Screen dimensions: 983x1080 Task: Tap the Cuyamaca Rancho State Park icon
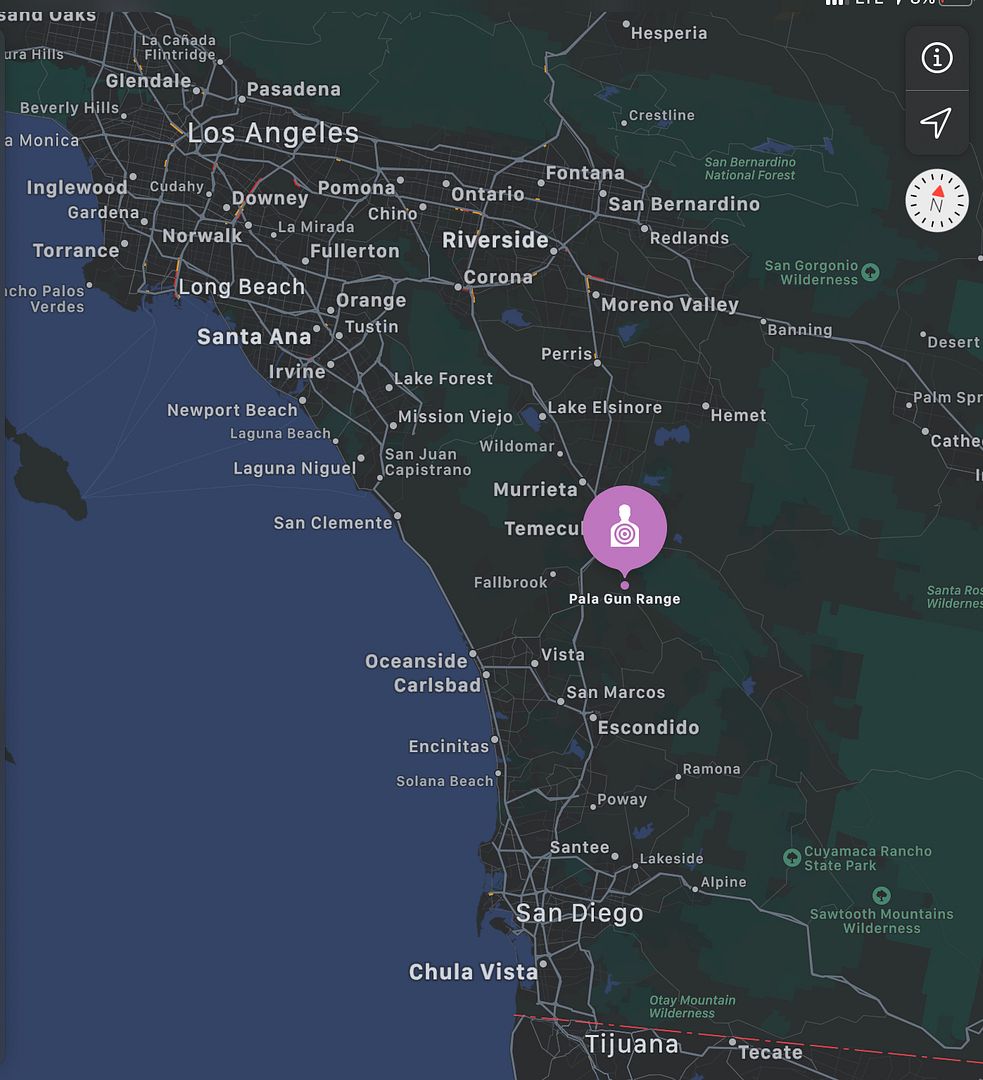[x=792, y=858]
